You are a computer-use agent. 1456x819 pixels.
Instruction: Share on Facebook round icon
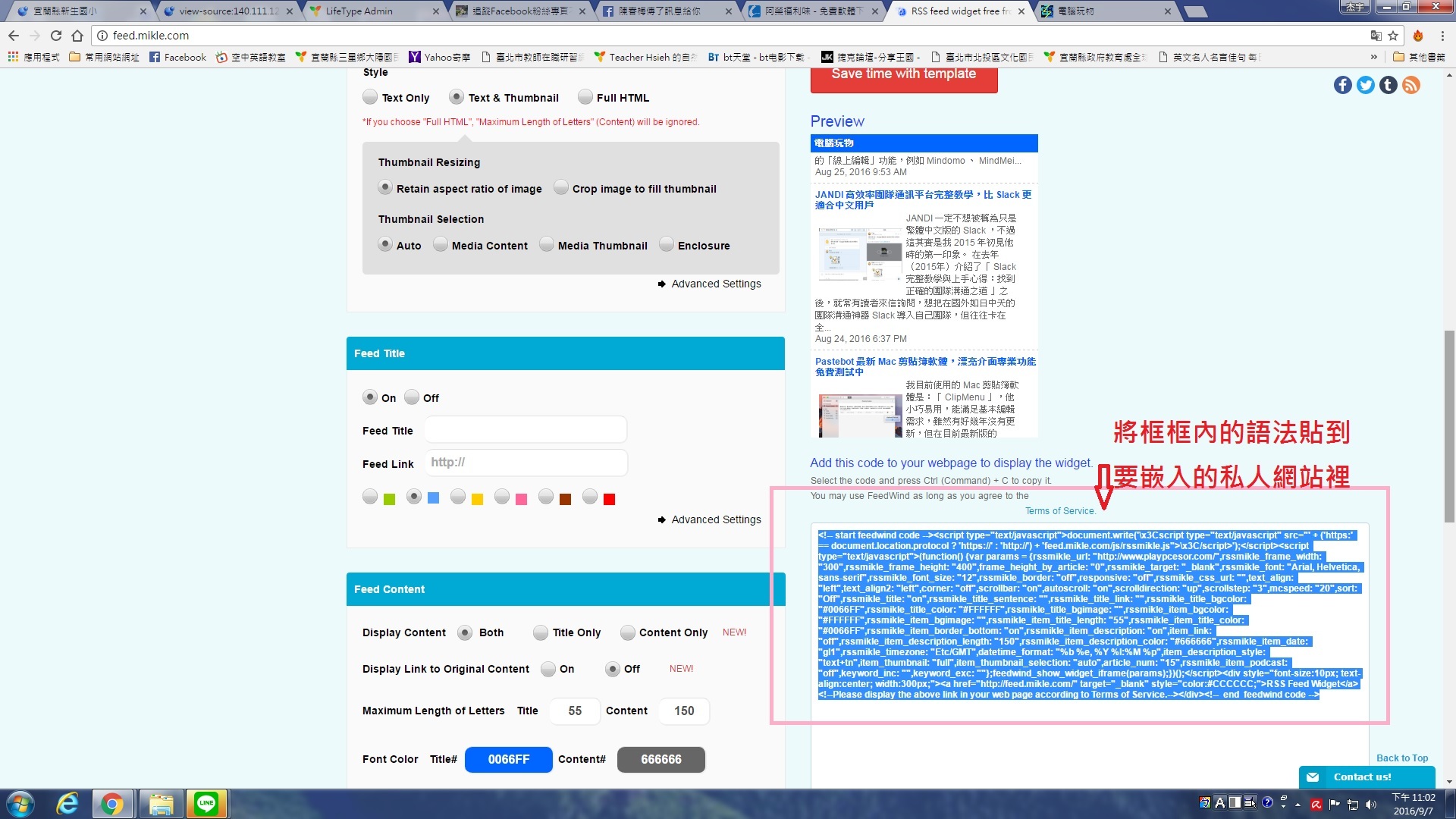pos(1343,85)
